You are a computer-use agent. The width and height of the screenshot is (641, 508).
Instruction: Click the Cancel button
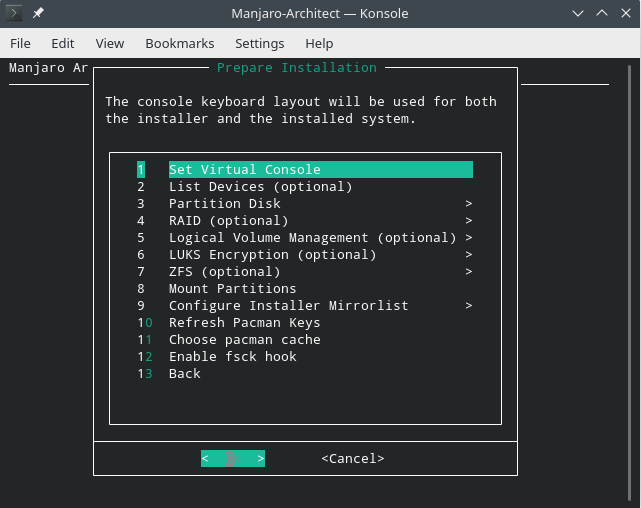coord(353,459)
